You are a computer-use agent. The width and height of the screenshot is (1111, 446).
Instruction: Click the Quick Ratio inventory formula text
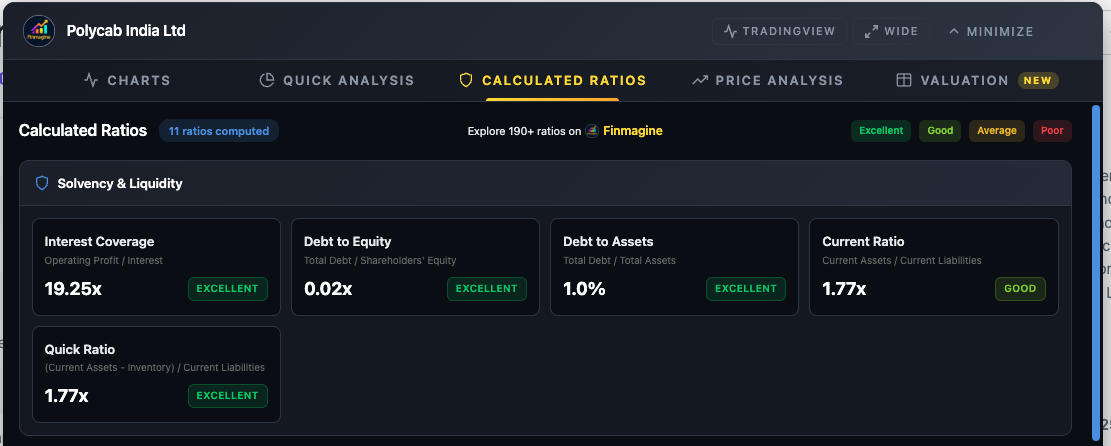[154, 368]
